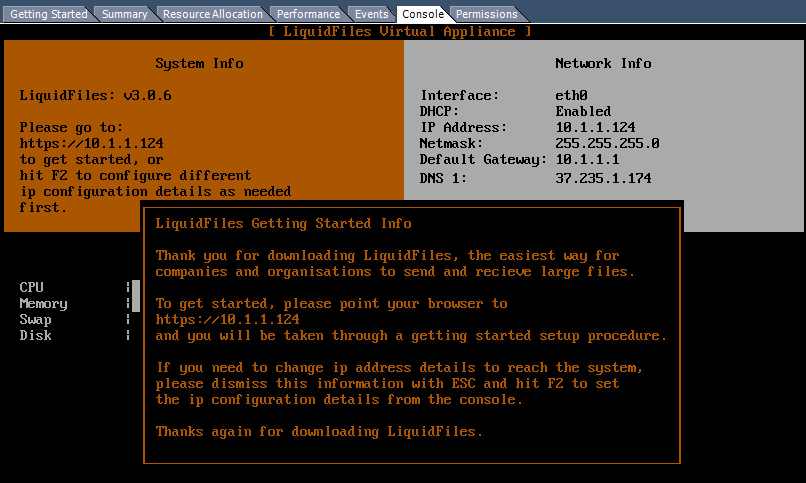Click the LiquidFiles Virtual Appliance title banner
The image size is (806, 483).
(401, 31)
